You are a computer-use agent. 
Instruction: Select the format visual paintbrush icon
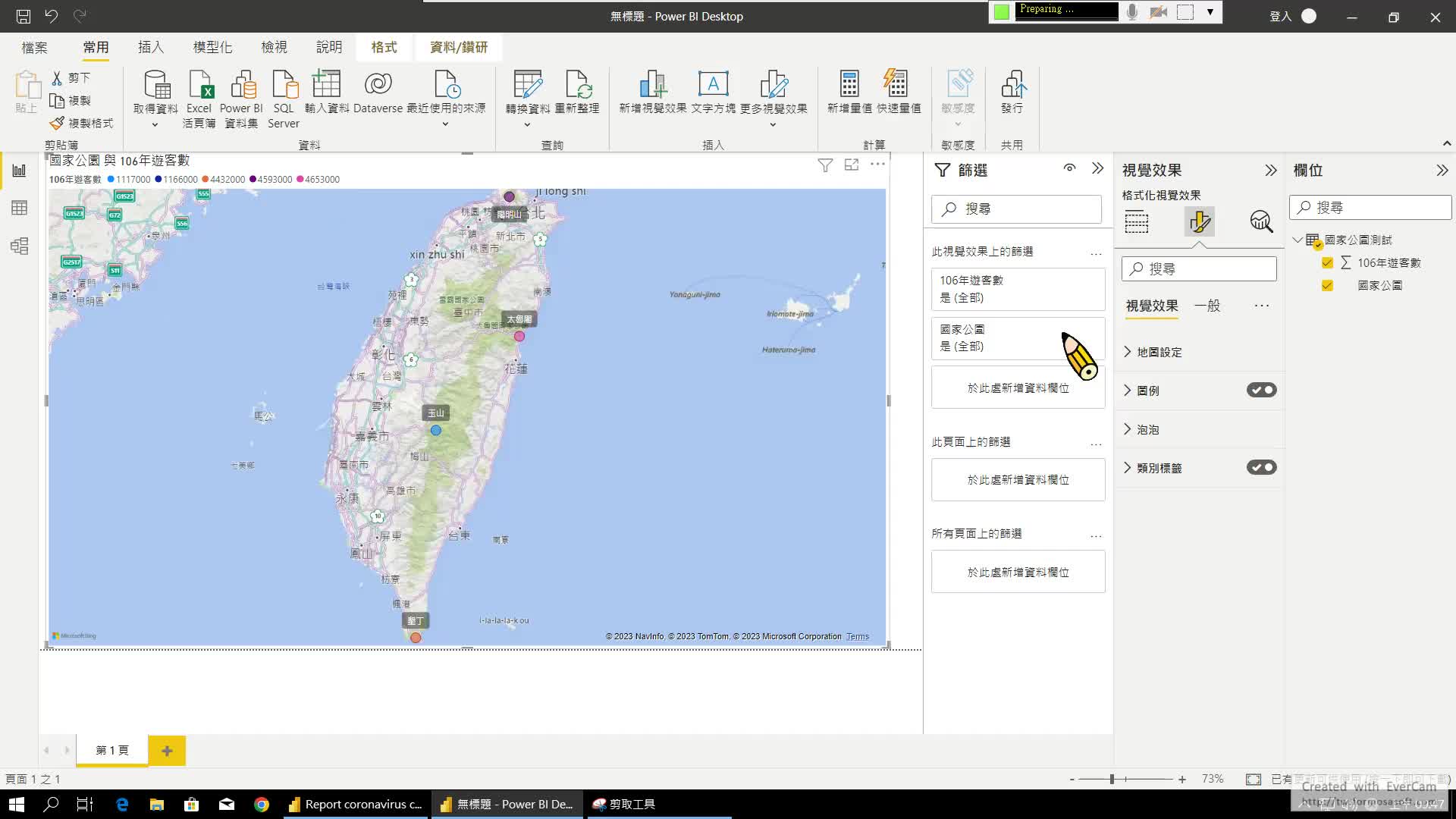tap(1200, 221)
